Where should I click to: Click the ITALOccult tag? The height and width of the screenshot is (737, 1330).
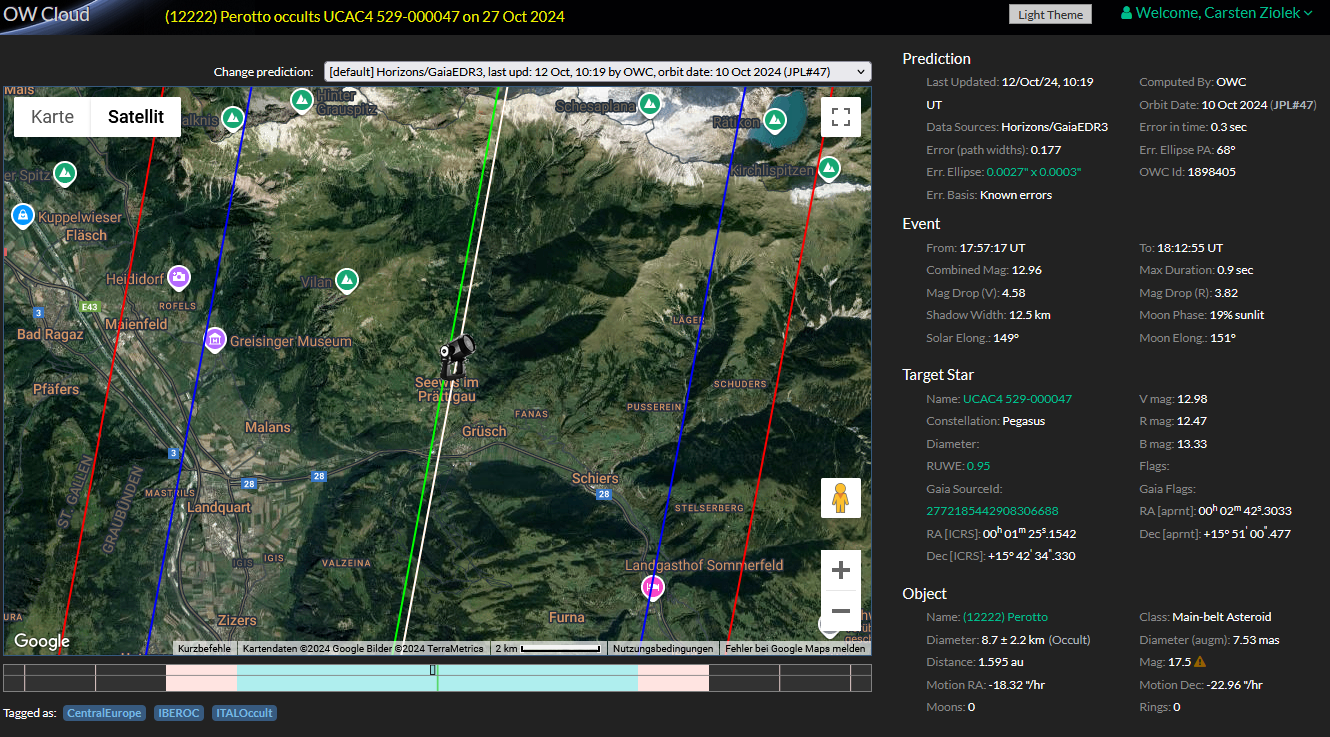(244, 713)
